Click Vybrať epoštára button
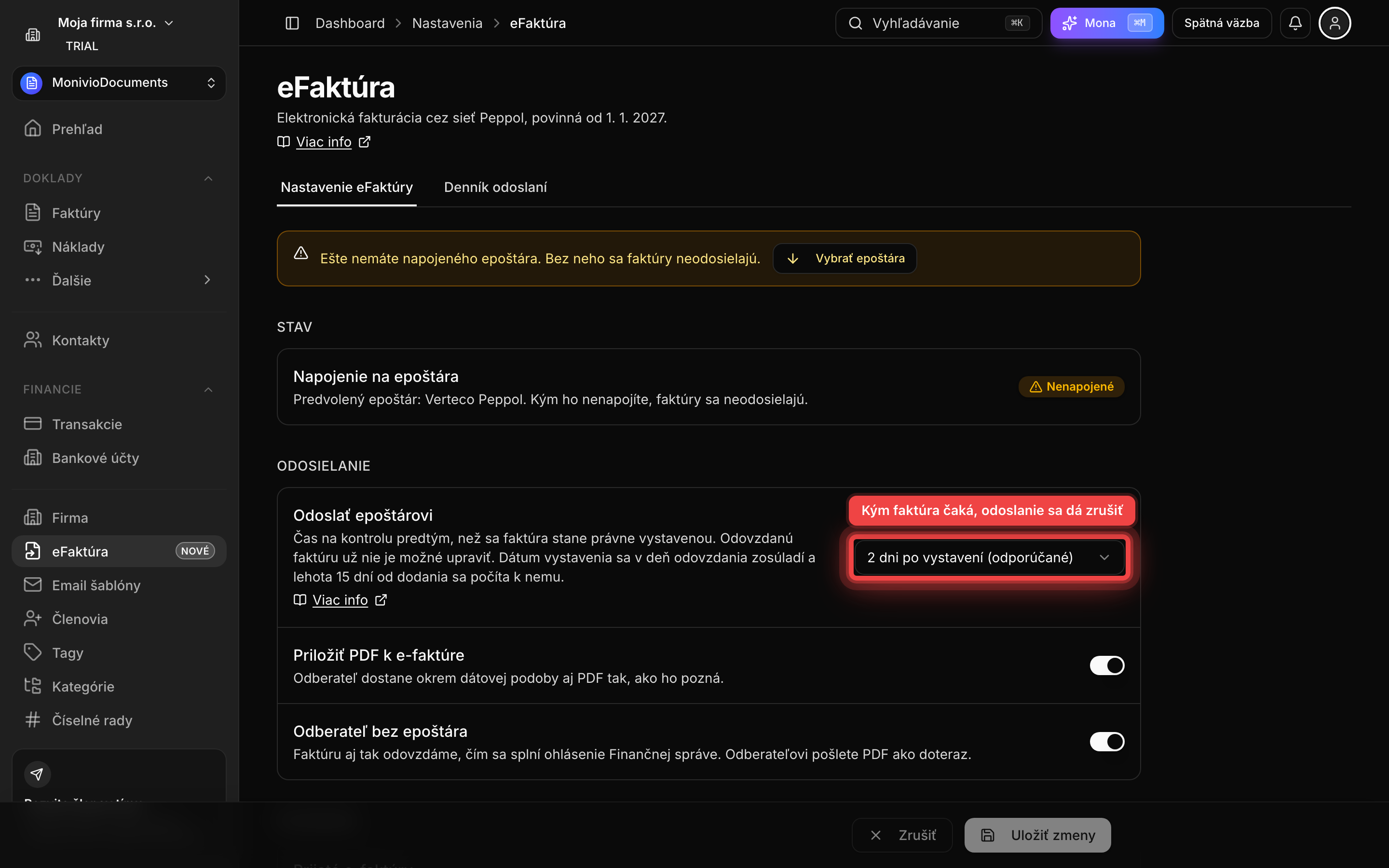This screenshot has height=868, width=1389. (844, 258)
